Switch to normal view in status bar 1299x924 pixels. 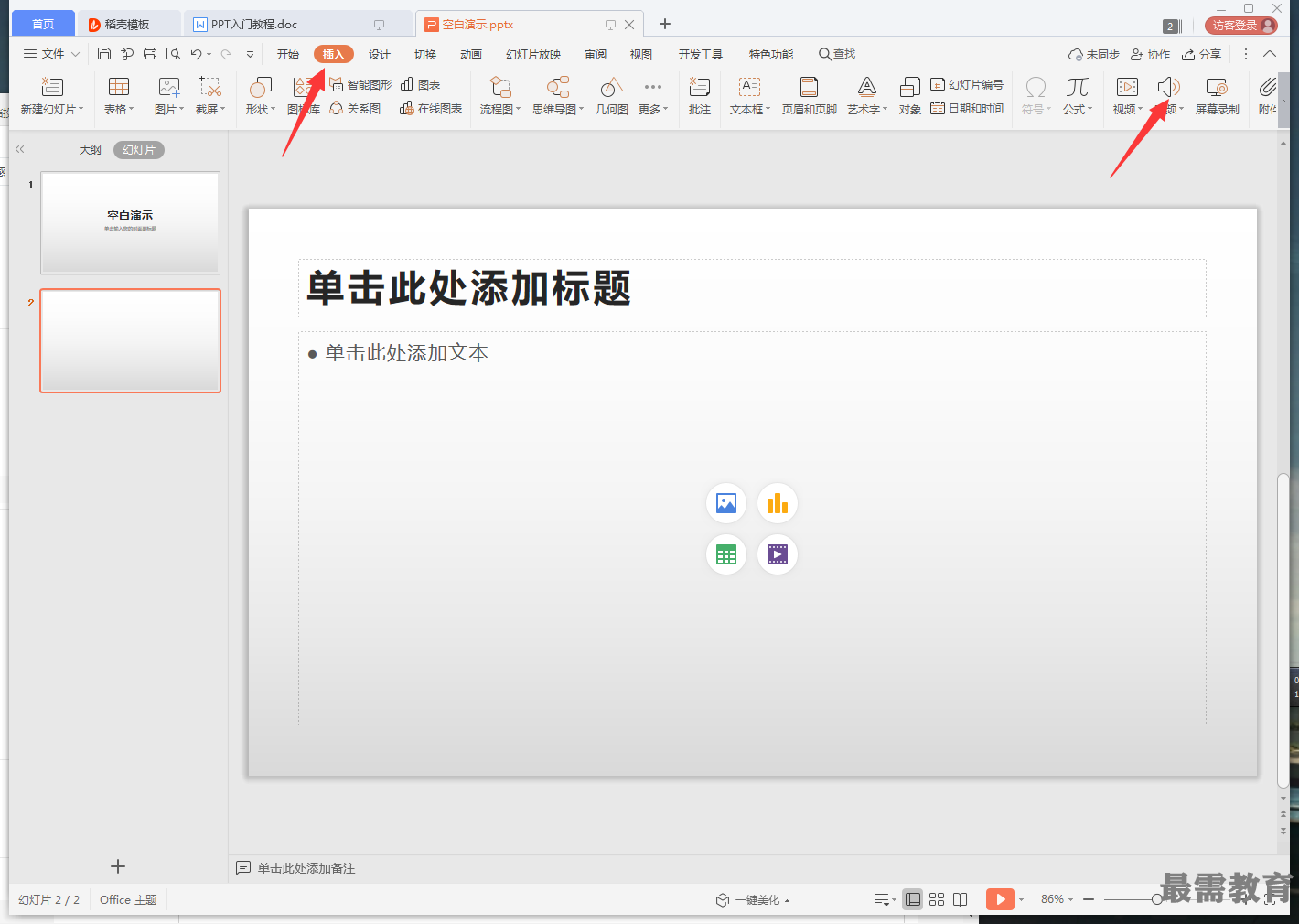(913, 899)
